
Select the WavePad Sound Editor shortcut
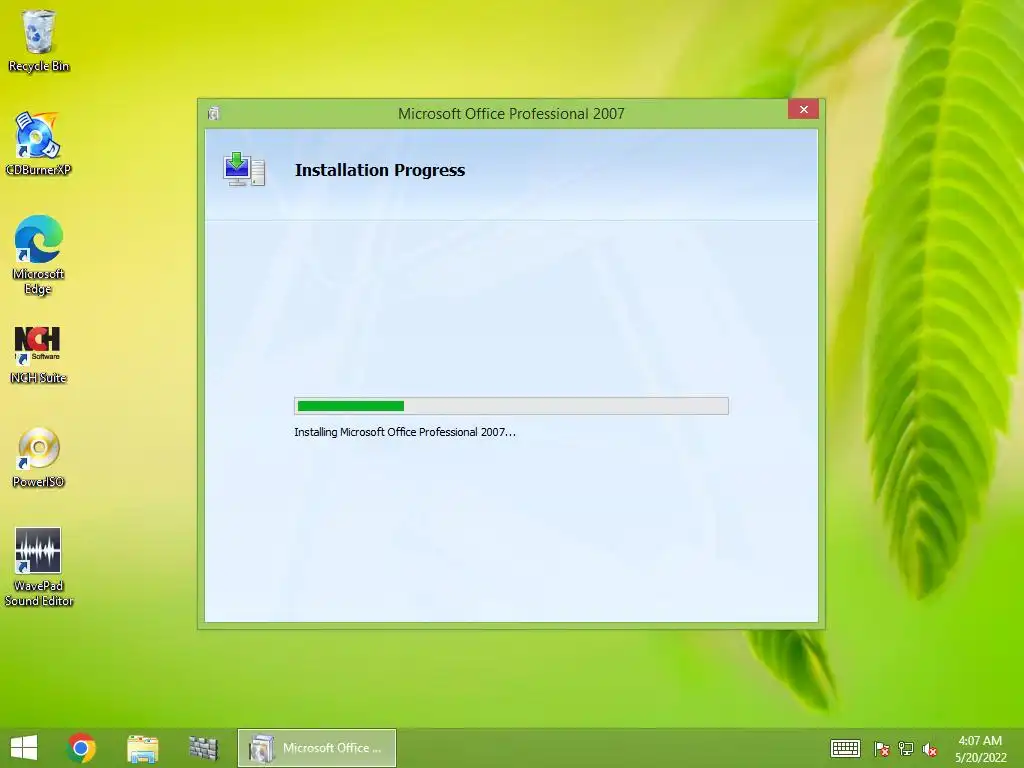click(x=39, y=567)
